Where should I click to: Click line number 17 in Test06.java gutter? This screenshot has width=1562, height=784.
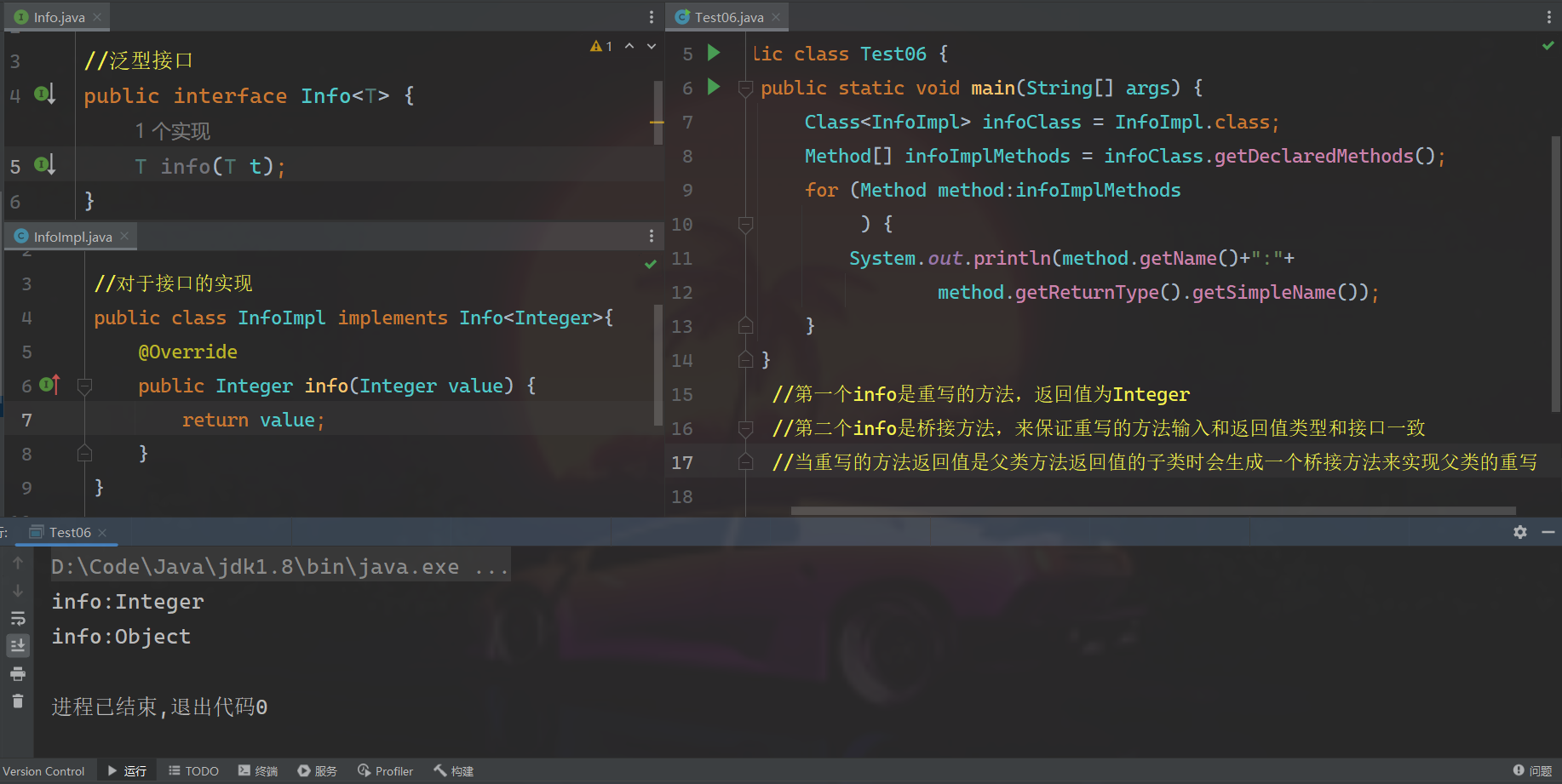click(682, 462)
